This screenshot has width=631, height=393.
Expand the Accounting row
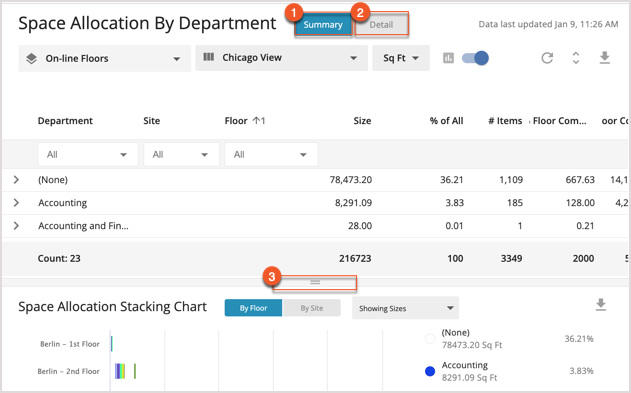click(16, 203)
